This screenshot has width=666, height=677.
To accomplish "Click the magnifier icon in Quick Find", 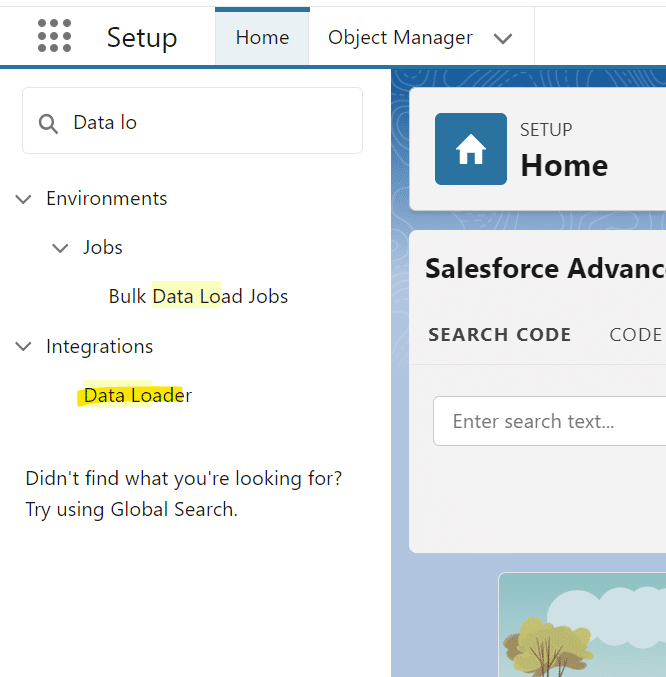I will point(48,123).
